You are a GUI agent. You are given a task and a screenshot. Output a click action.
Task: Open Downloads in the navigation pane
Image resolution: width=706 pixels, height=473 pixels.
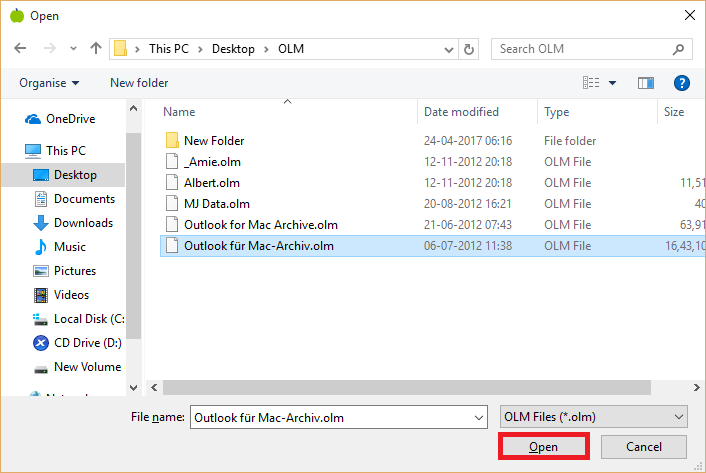click(73, 223)
